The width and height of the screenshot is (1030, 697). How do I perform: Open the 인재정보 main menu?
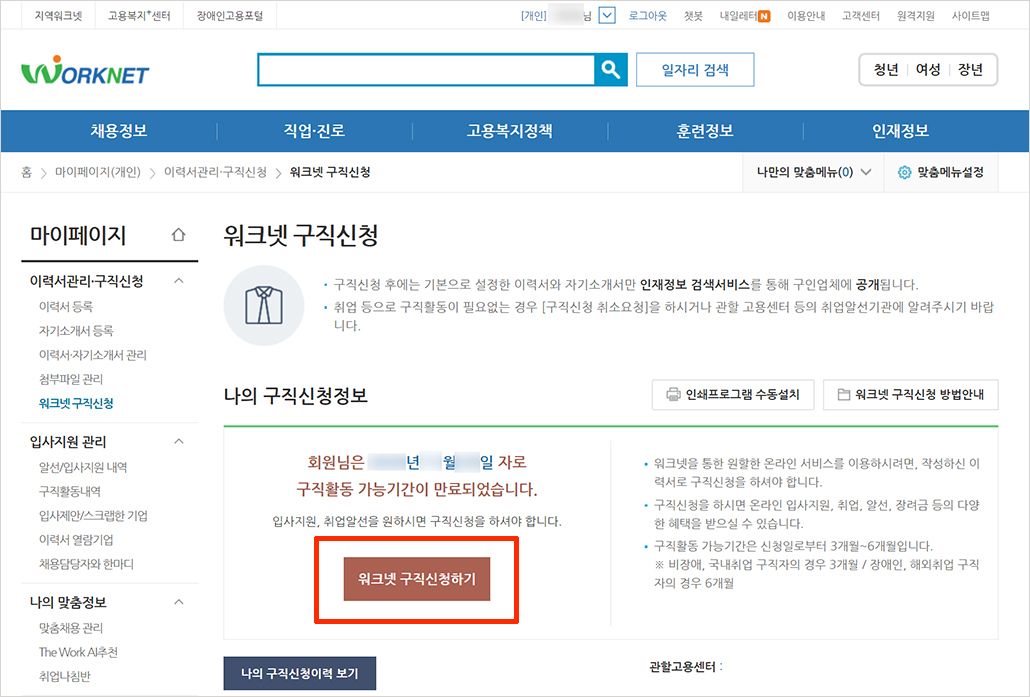coord(901,131)
